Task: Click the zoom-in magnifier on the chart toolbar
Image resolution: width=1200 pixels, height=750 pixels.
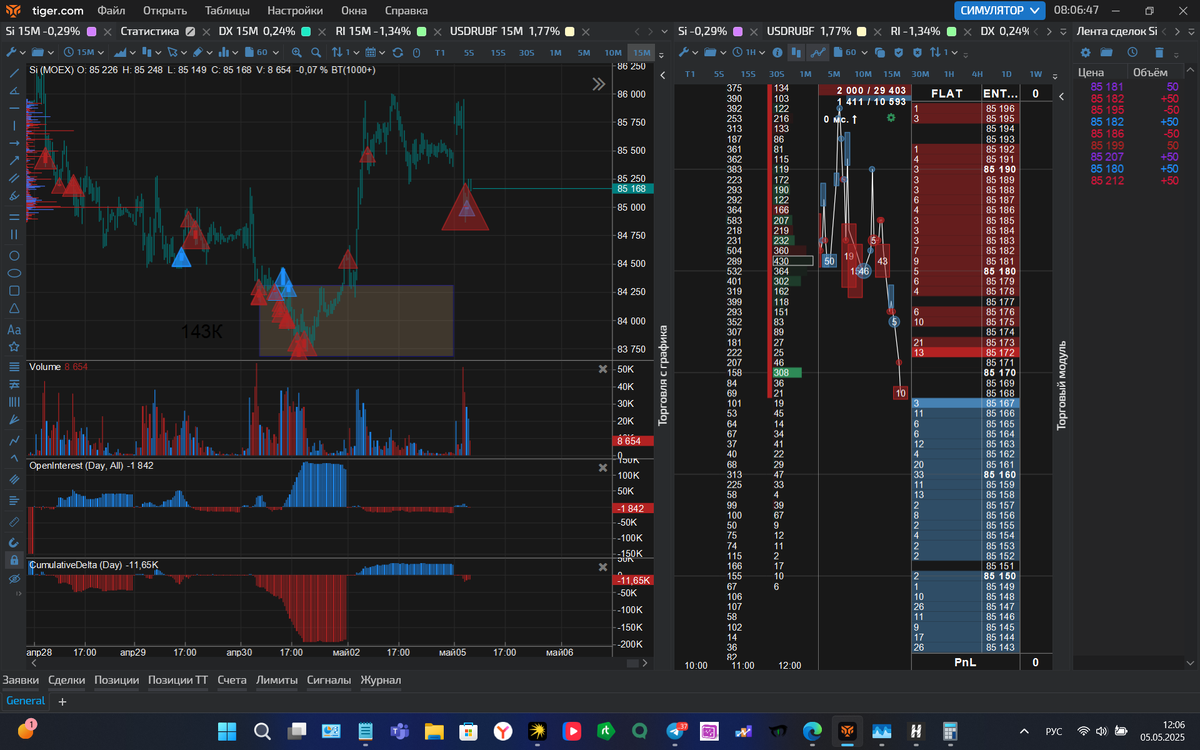Action: pyautogui.click(x=297, y=52)
